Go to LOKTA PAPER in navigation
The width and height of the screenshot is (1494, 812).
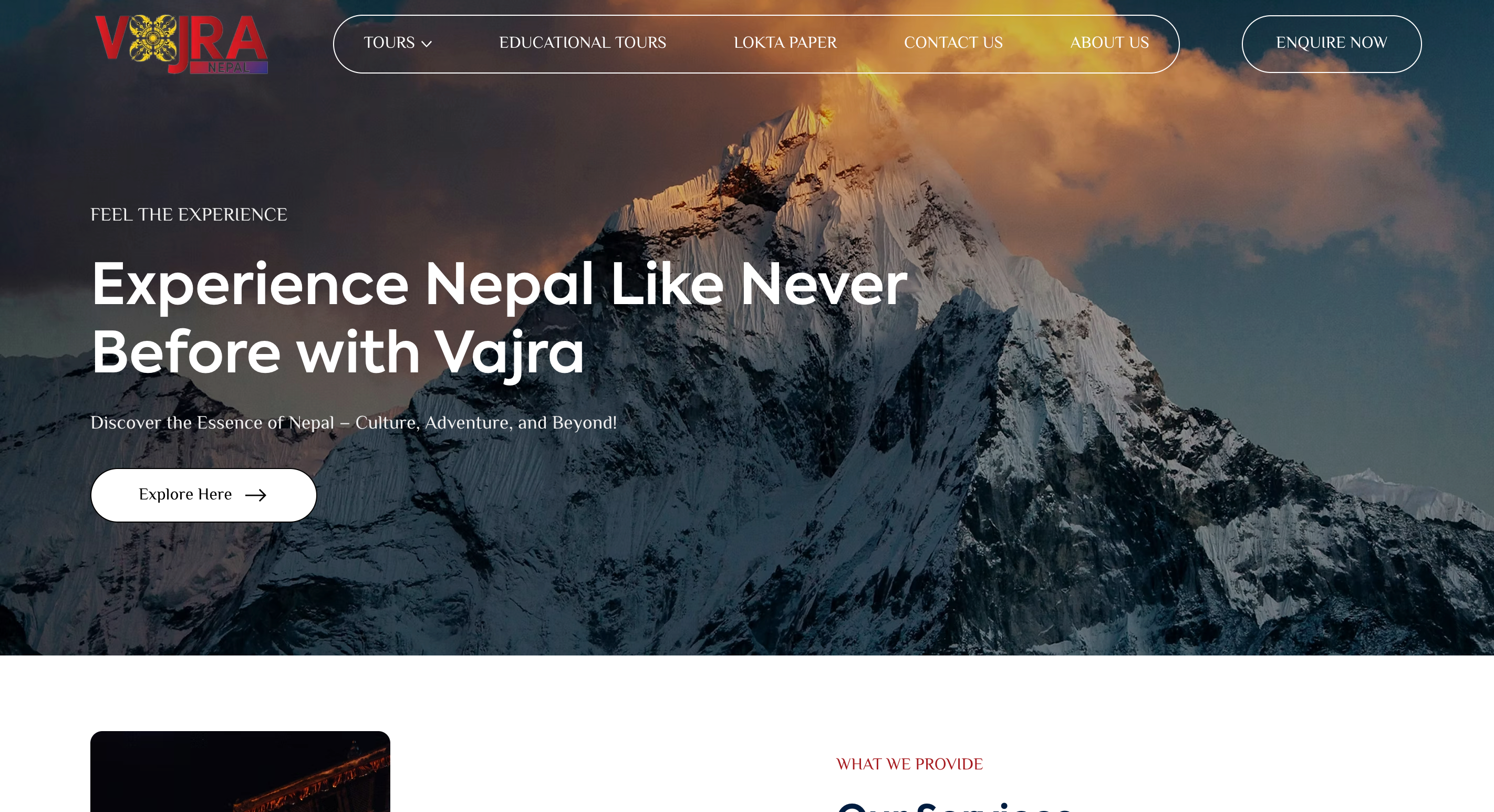785,43
